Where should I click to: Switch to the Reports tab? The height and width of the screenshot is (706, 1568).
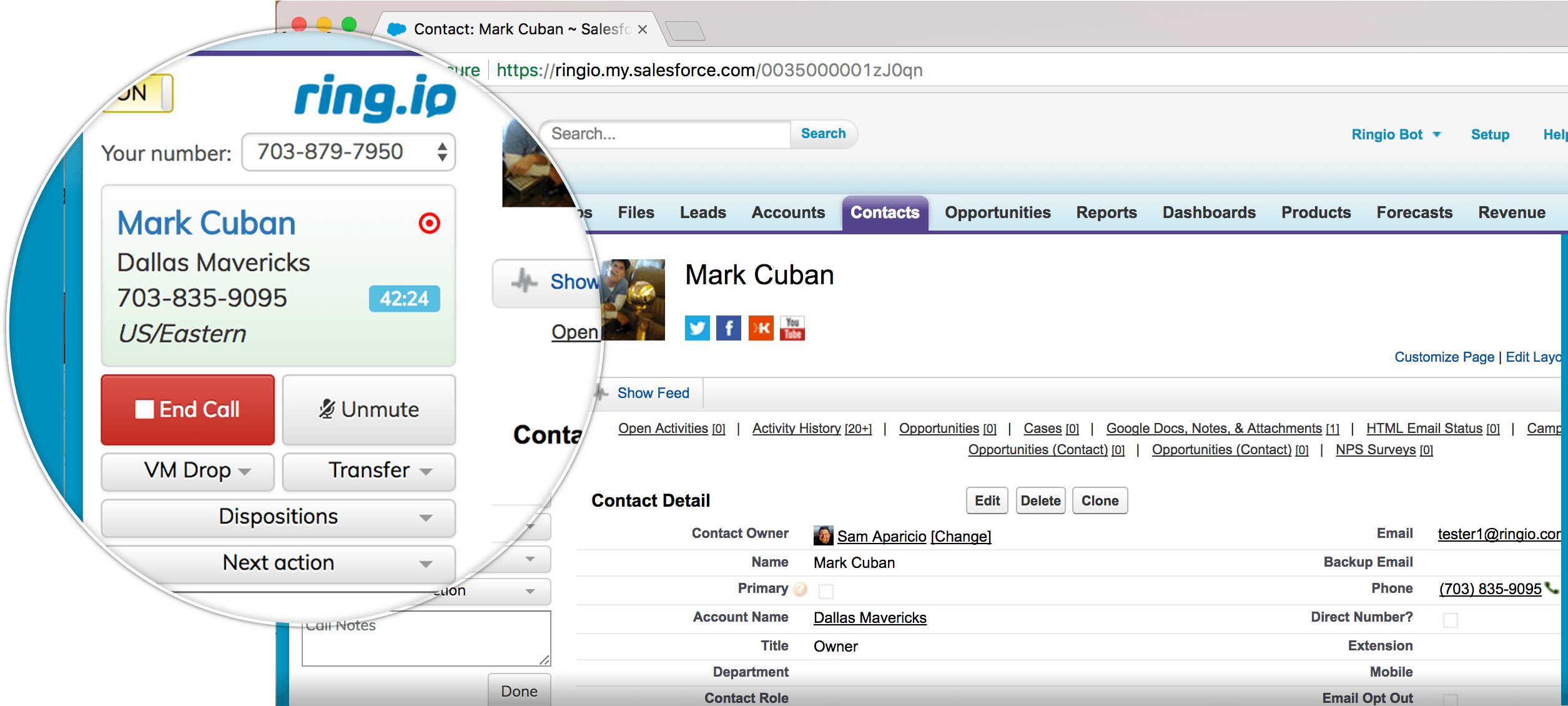click(1106, 212)
